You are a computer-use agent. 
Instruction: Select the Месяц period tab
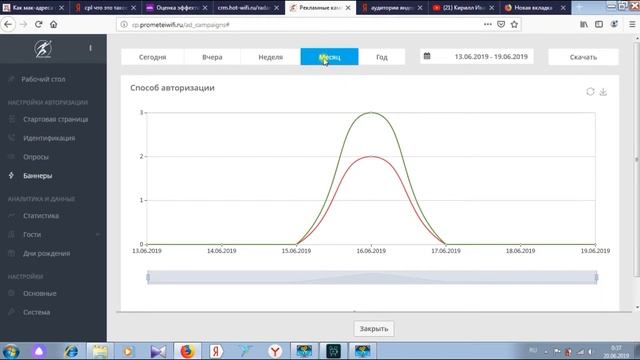(x=329, y=57)
